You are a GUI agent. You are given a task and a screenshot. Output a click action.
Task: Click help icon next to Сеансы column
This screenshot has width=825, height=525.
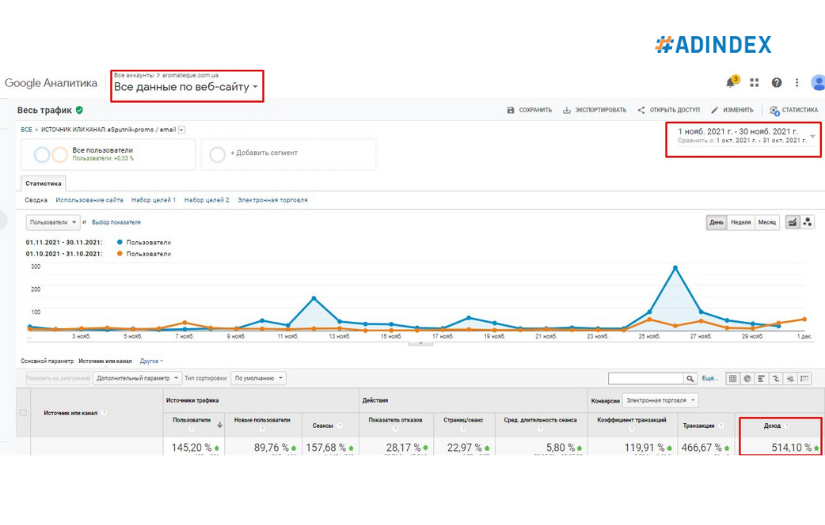click(340, 426)
